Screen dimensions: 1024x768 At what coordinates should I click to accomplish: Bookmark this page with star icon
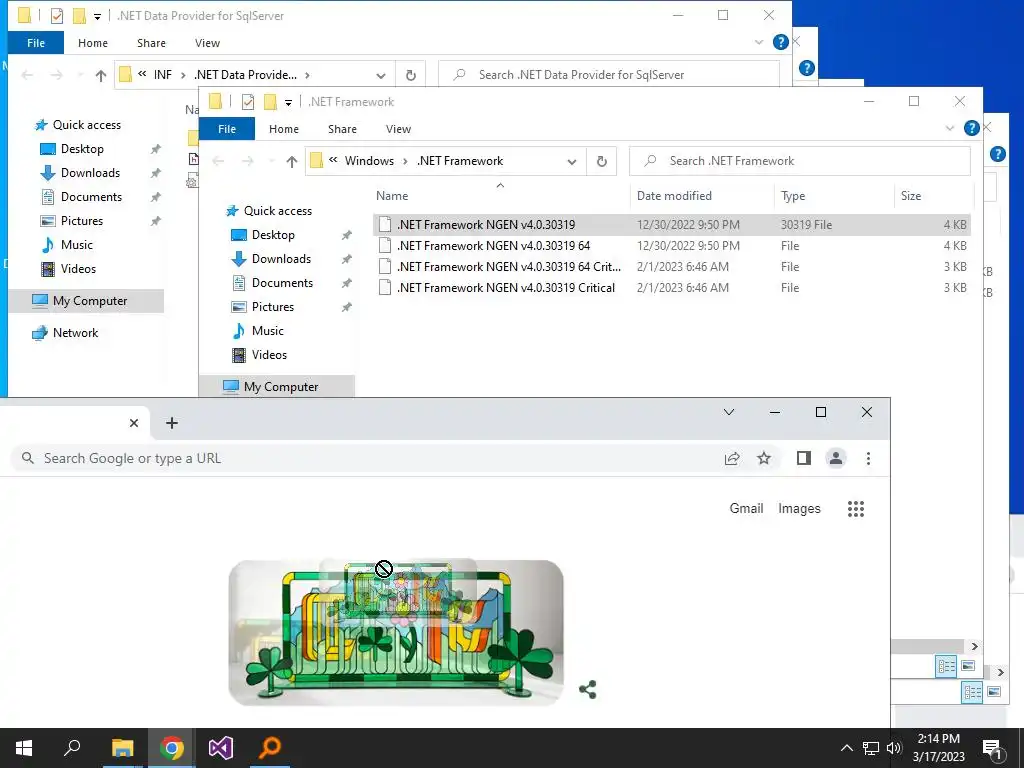pos(763,458)
